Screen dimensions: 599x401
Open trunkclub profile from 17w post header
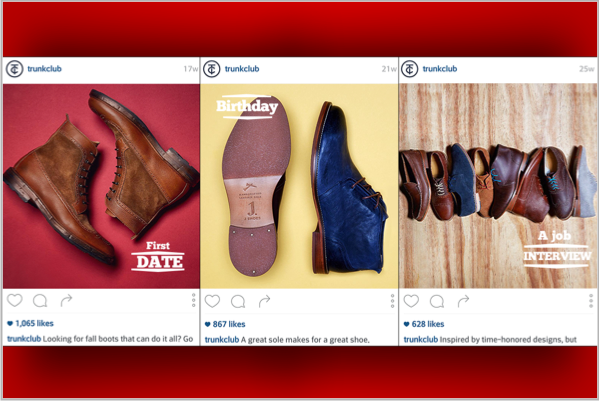tap(44, 69)
